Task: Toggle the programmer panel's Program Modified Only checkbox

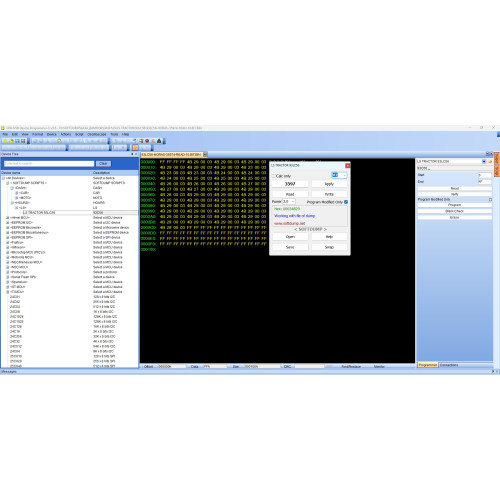Action: point(490,199)
